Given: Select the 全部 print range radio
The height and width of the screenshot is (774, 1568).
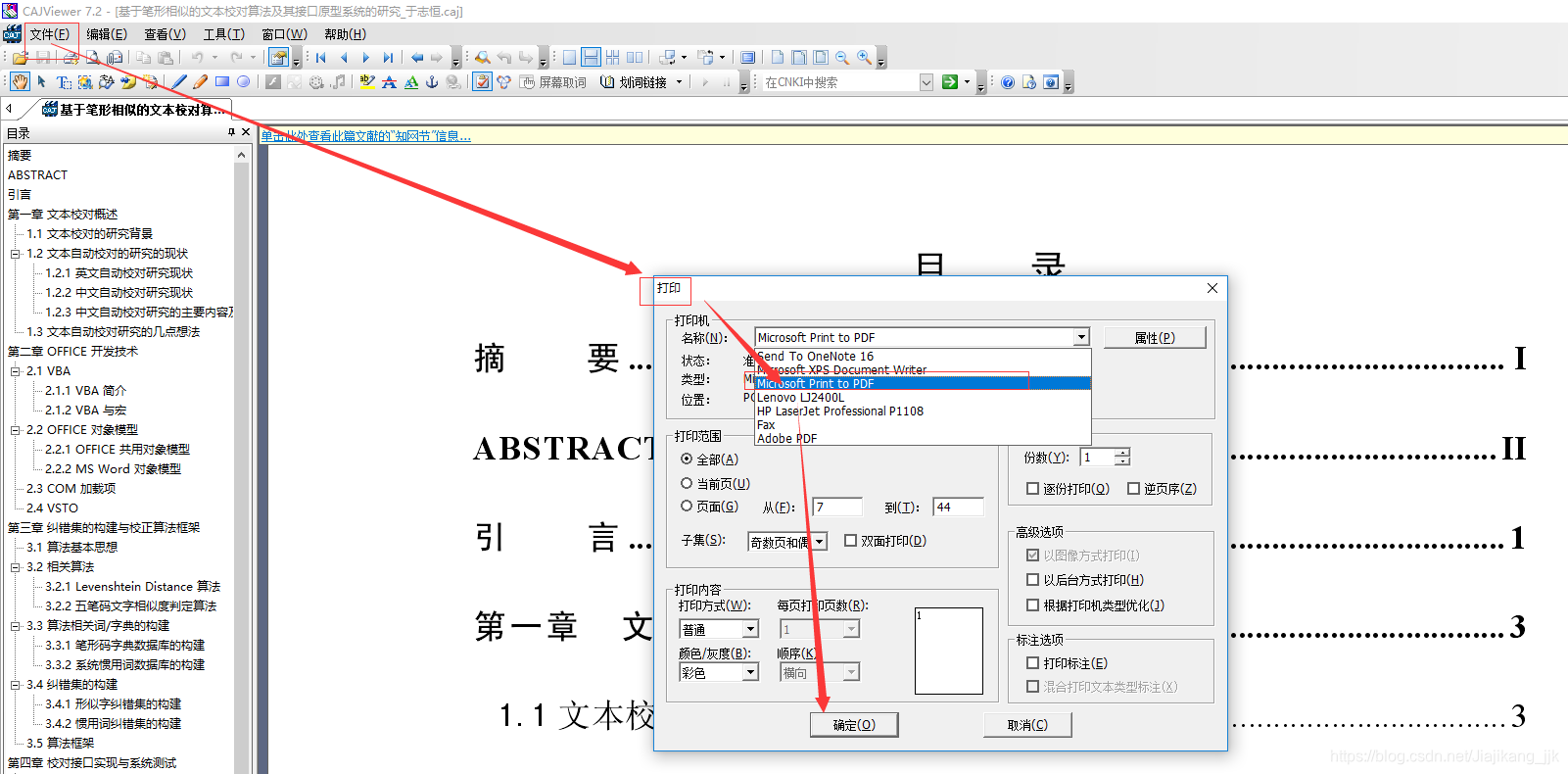Looking at the screenshot, I should coord(687,459).
